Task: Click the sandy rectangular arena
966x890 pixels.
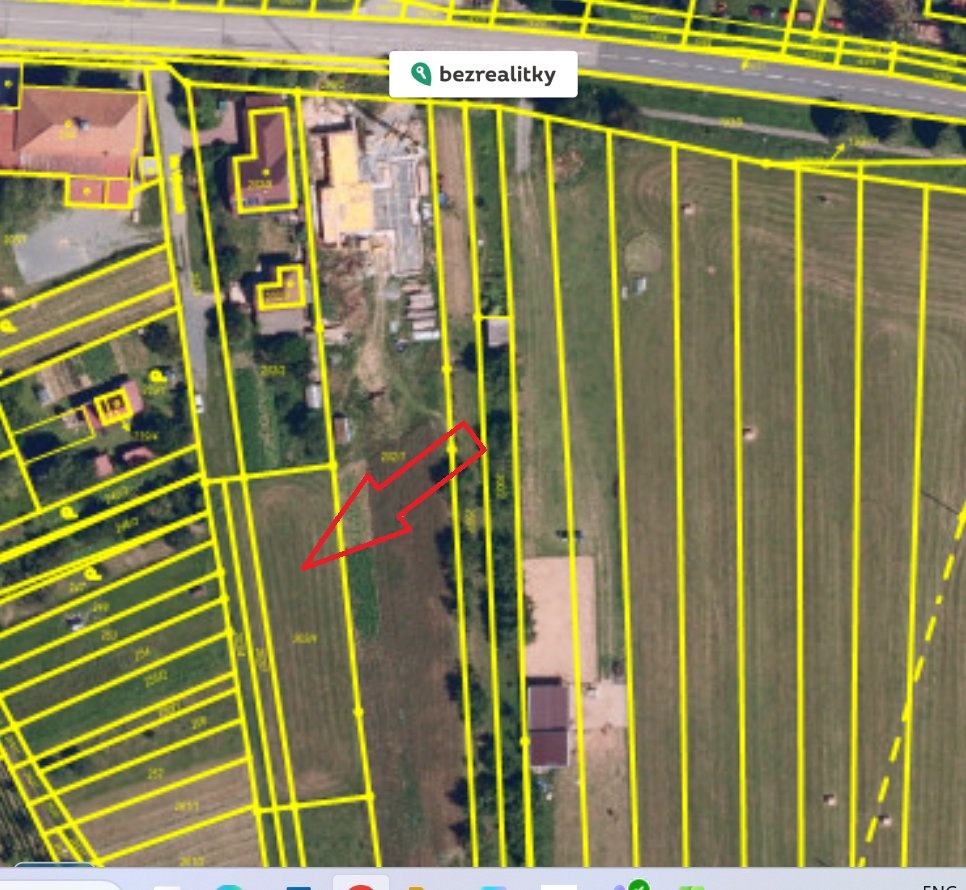Action: (x=559, y=616)
